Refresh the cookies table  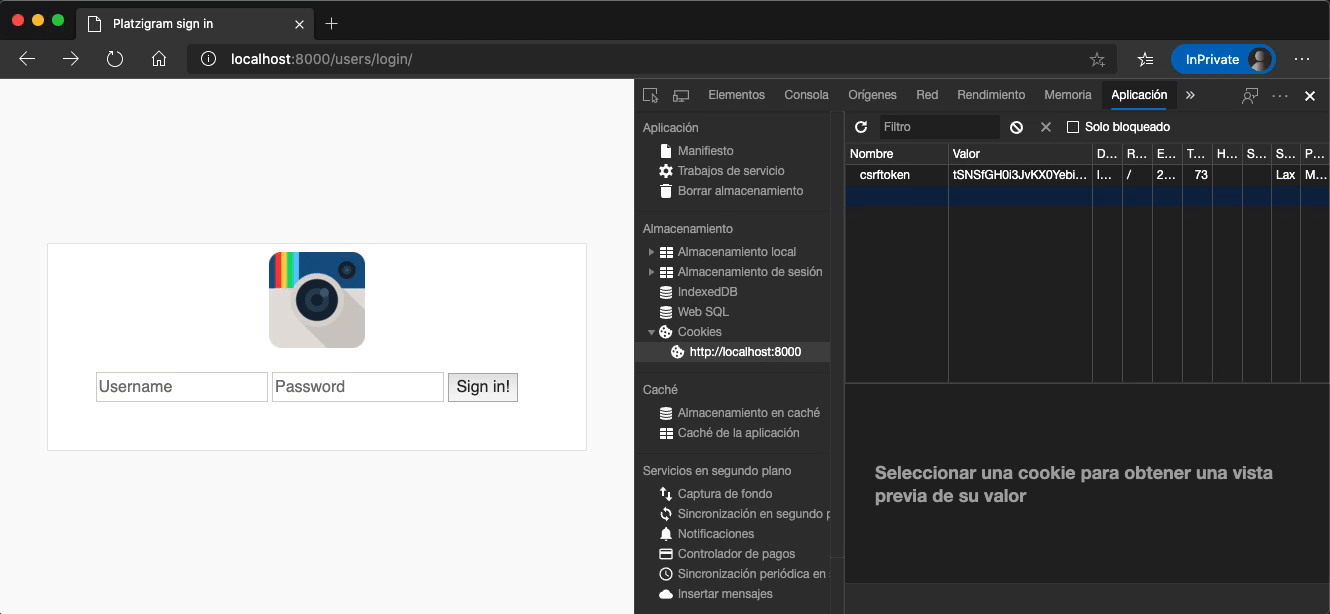pos(861,127)
